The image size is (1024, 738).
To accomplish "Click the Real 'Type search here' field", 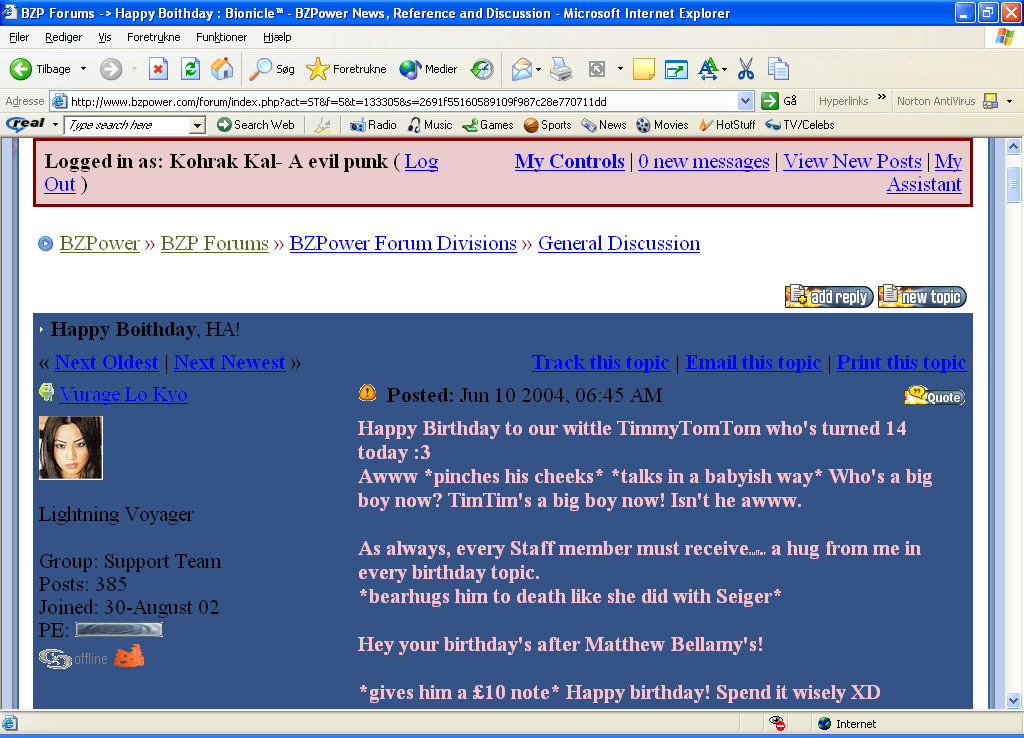I will pos(127,125).
